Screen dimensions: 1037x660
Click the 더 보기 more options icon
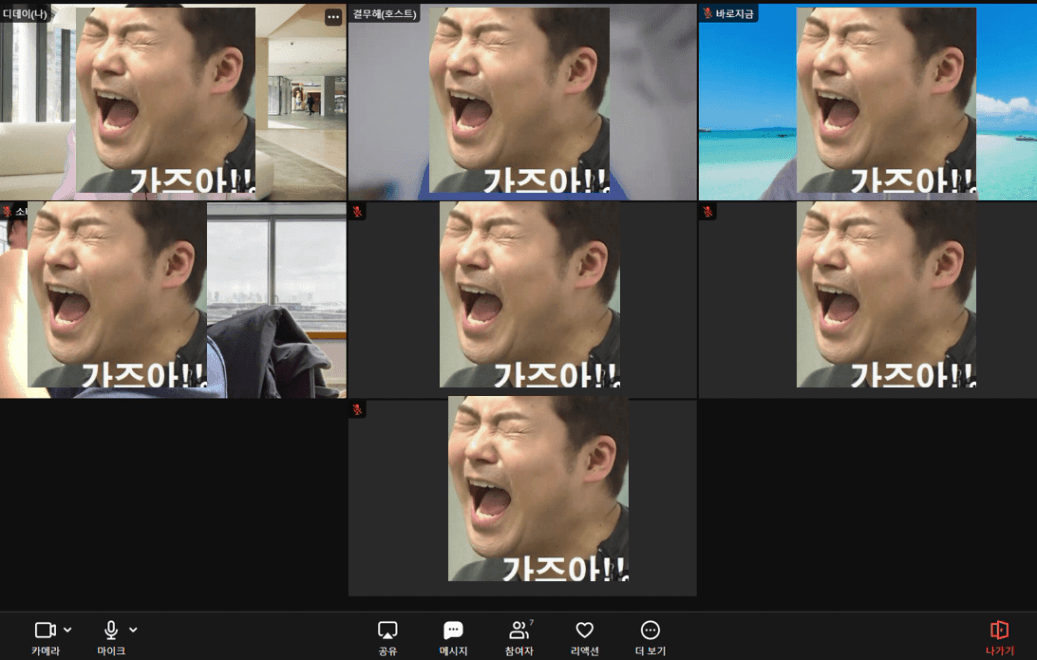(650, 630)
